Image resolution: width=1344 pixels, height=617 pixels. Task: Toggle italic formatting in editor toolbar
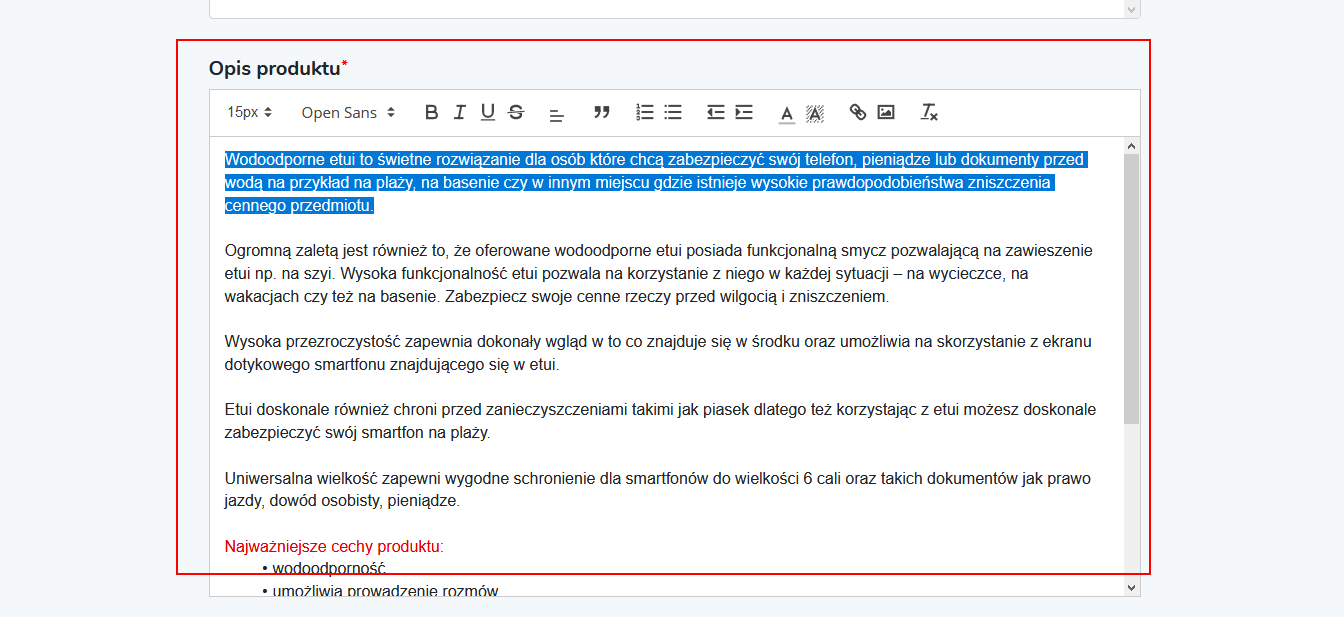(459, 113)
